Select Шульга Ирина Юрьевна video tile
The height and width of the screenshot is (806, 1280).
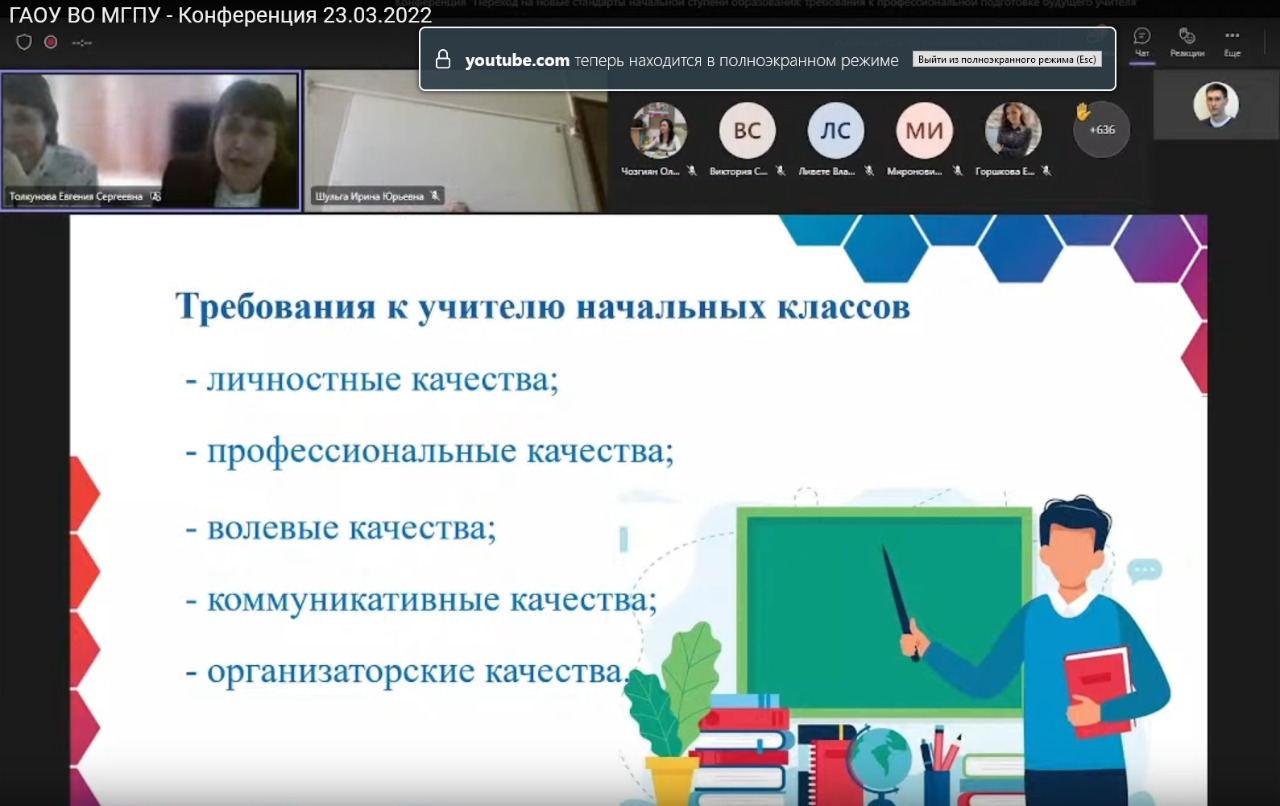coord(455,140)
